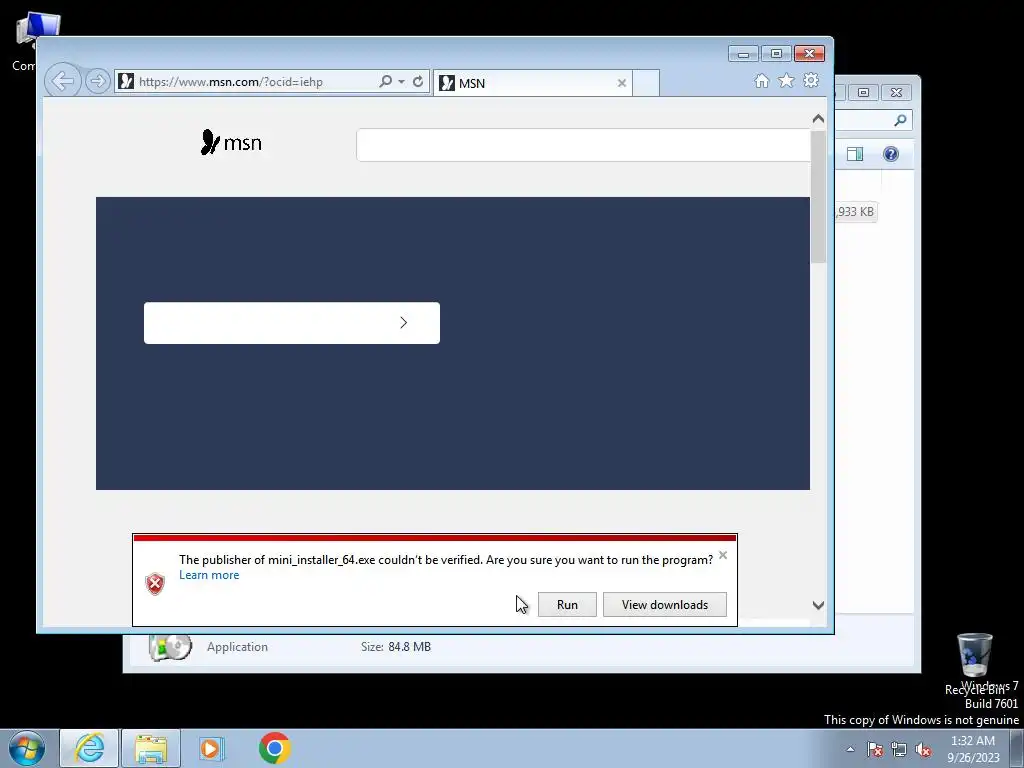
Task: Refresh the MSN page
Action: coord(418,82)
